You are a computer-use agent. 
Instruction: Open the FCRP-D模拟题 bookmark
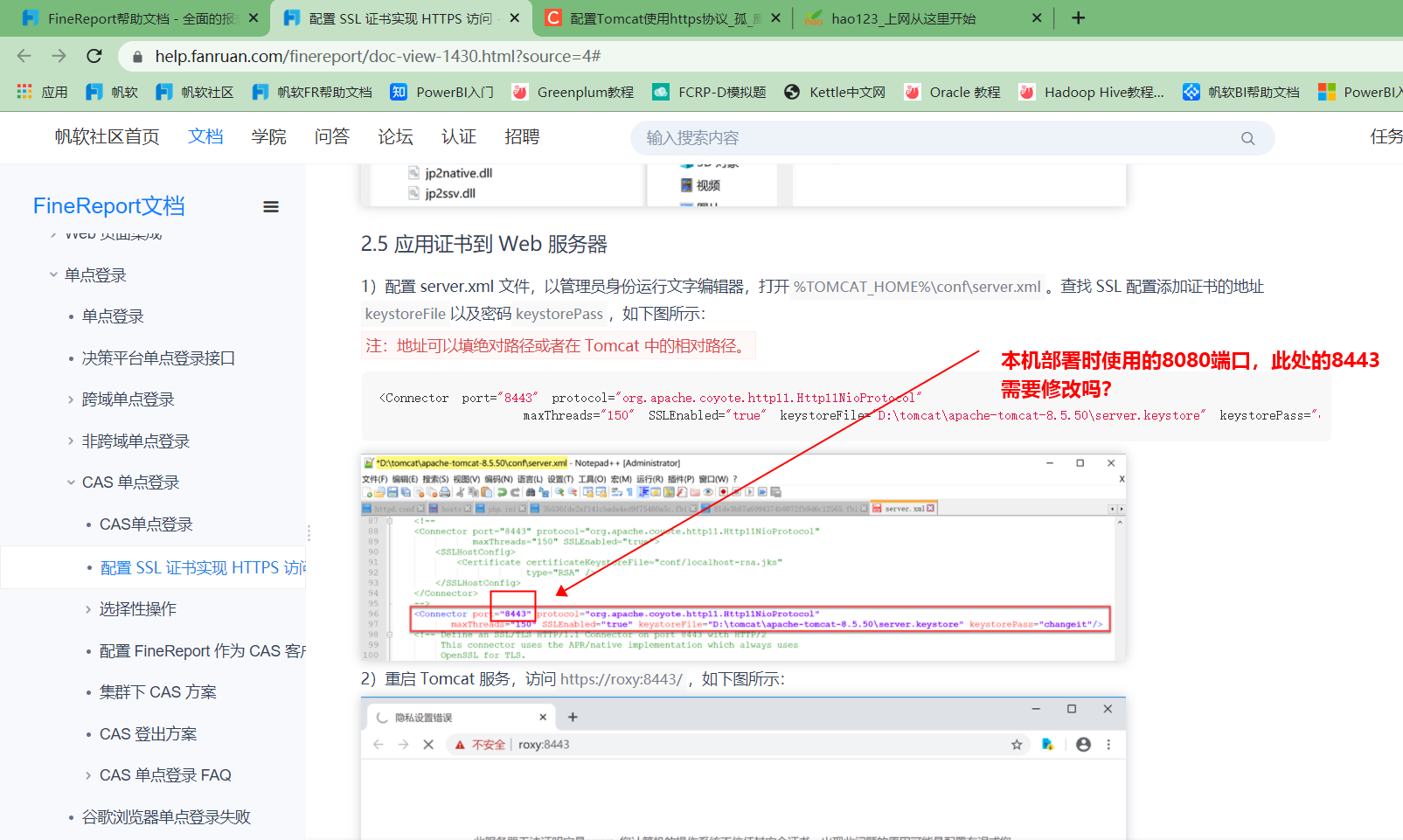709,92
